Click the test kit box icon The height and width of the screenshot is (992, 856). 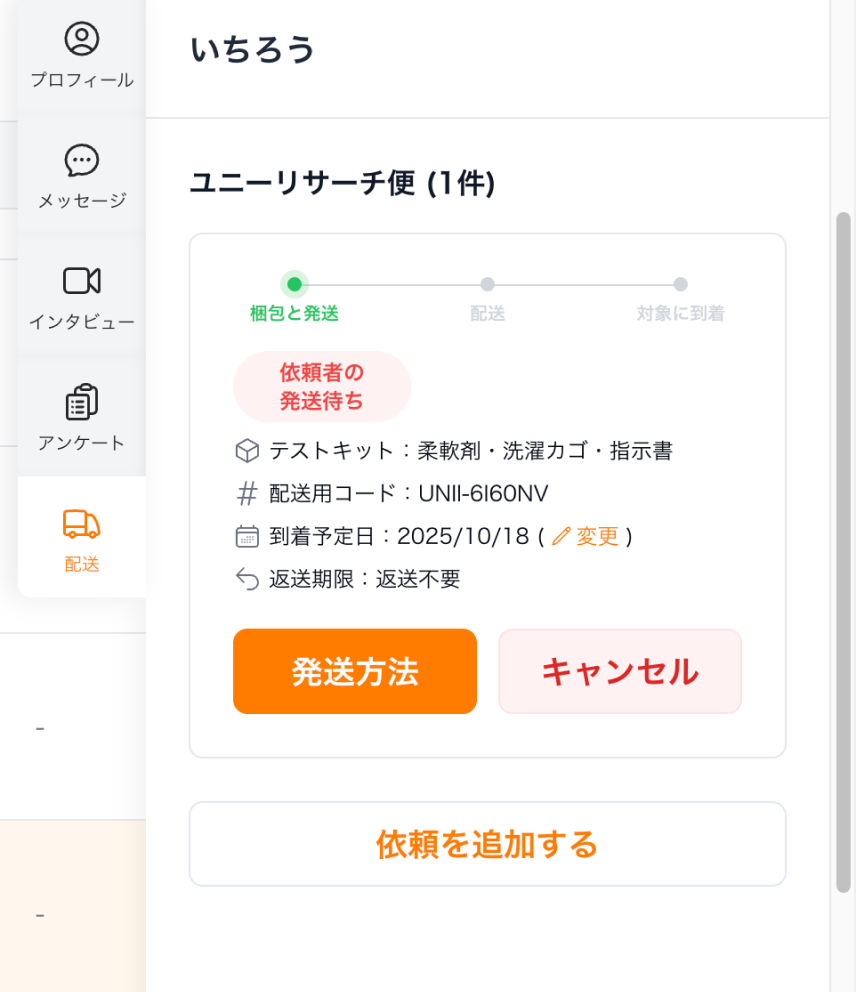click(247, 451)
